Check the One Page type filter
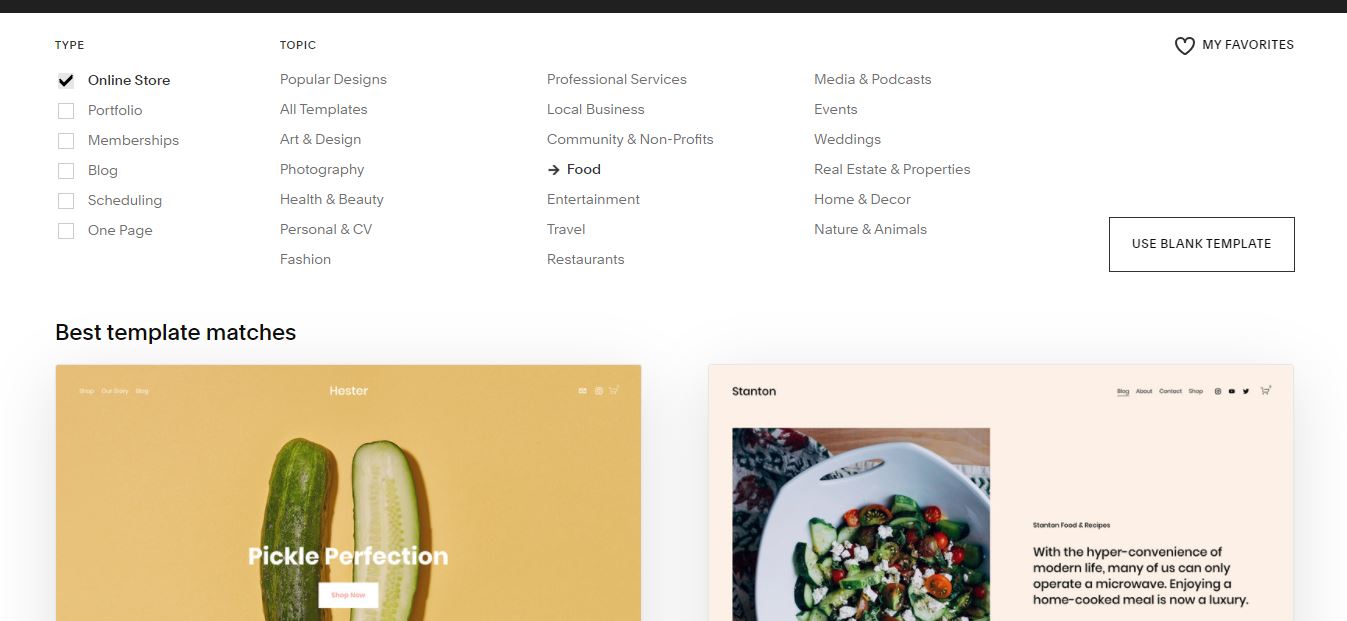The height and width of the screenshot is (621, 1347). click(x=66, y=230)
